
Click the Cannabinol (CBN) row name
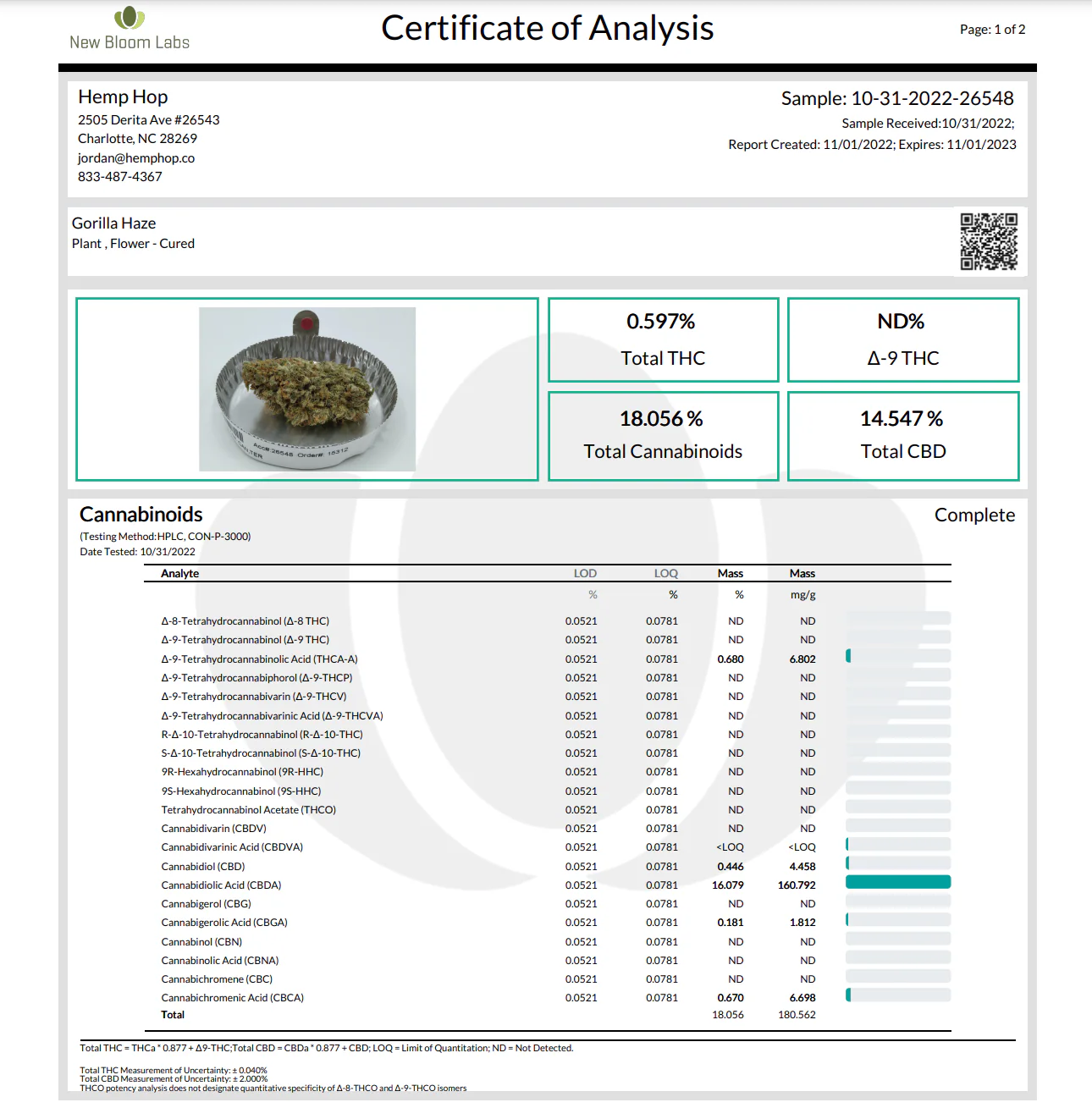coord(201,942)
